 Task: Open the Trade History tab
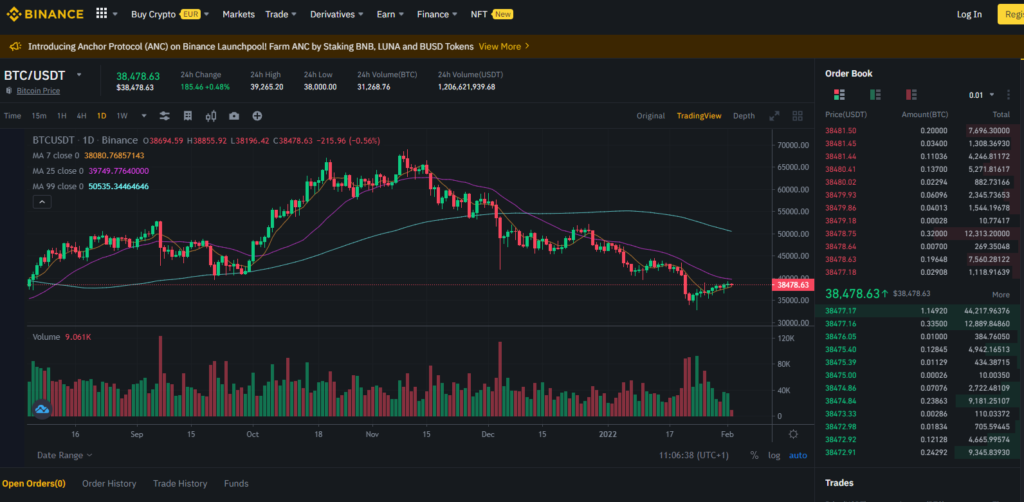click(180, 484)
